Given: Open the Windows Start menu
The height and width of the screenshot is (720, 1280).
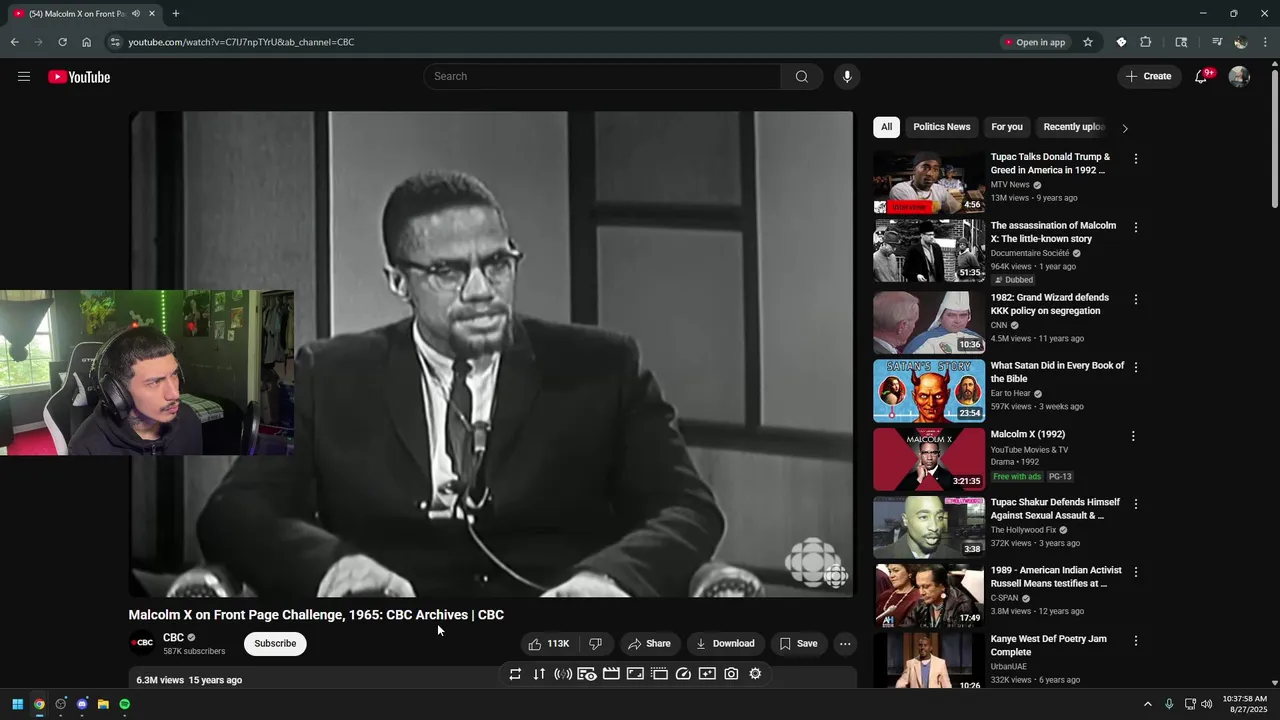Looking at the screenshot, I should point(17,704).
